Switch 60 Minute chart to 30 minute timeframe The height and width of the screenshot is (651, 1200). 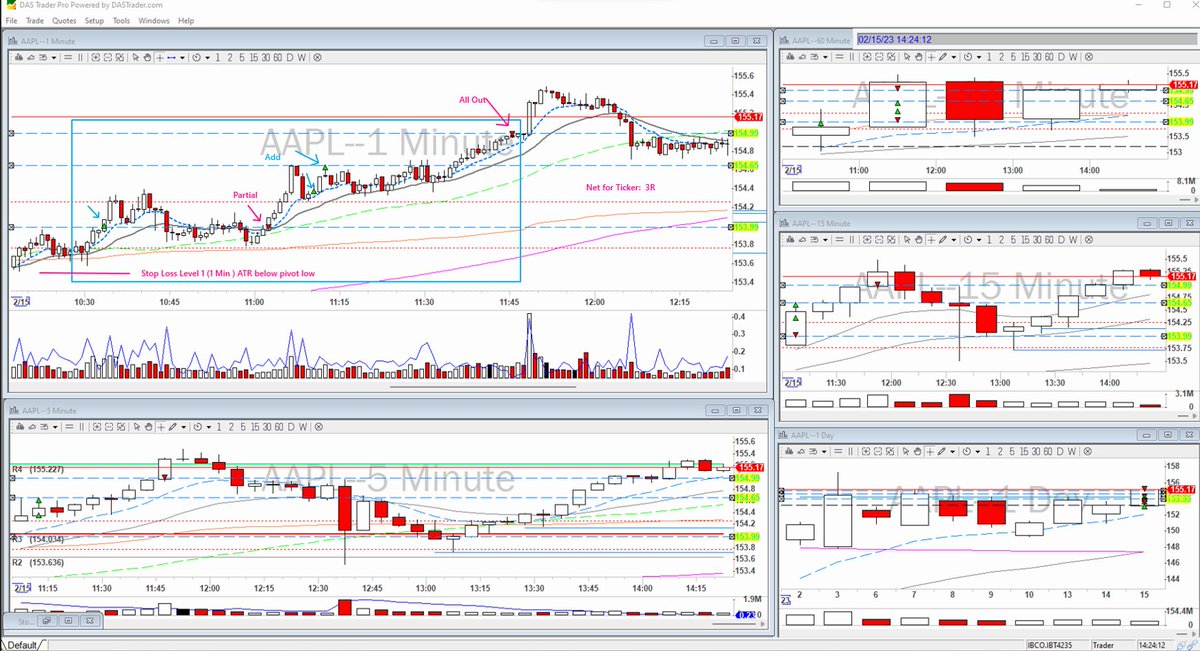click(x=1037, y=58)
